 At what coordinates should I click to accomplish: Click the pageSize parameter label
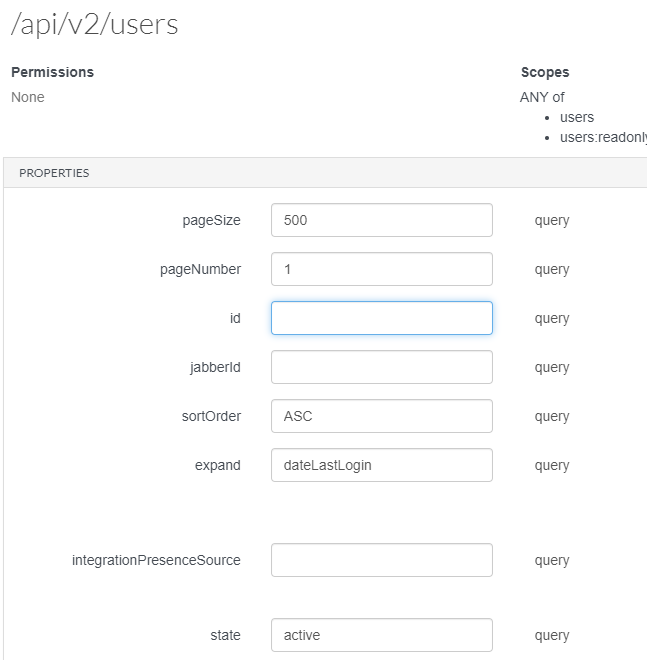coord(212,220)
